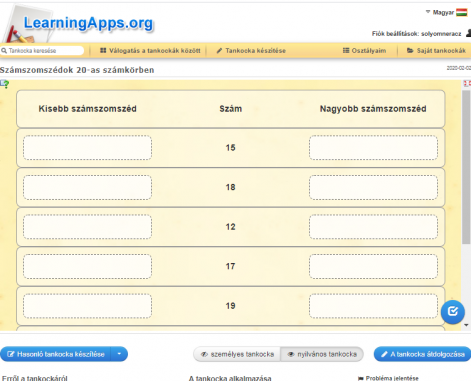This screenshot has width=471, height=381.
Task: Select larger neighbor field for 18
Action: pyautogui.click(x=373, y=187)
